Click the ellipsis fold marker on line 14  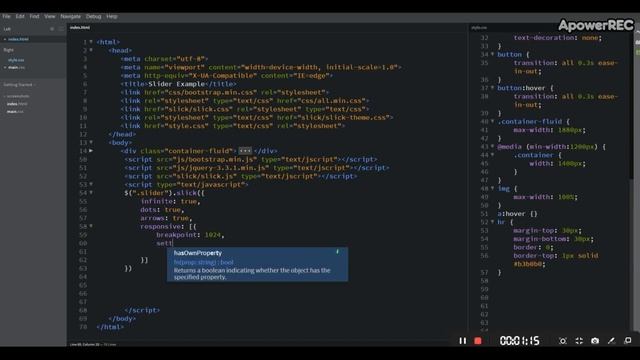pos(245,151)
